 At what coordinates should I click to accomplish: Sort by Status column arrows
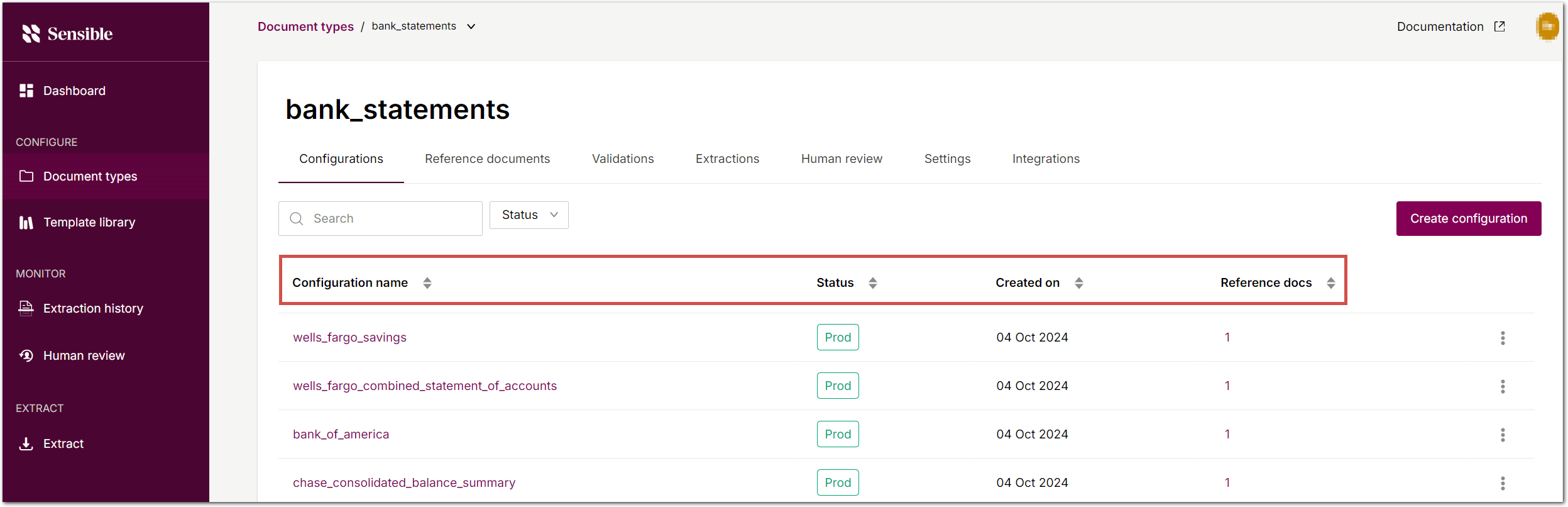click(873, 283)
